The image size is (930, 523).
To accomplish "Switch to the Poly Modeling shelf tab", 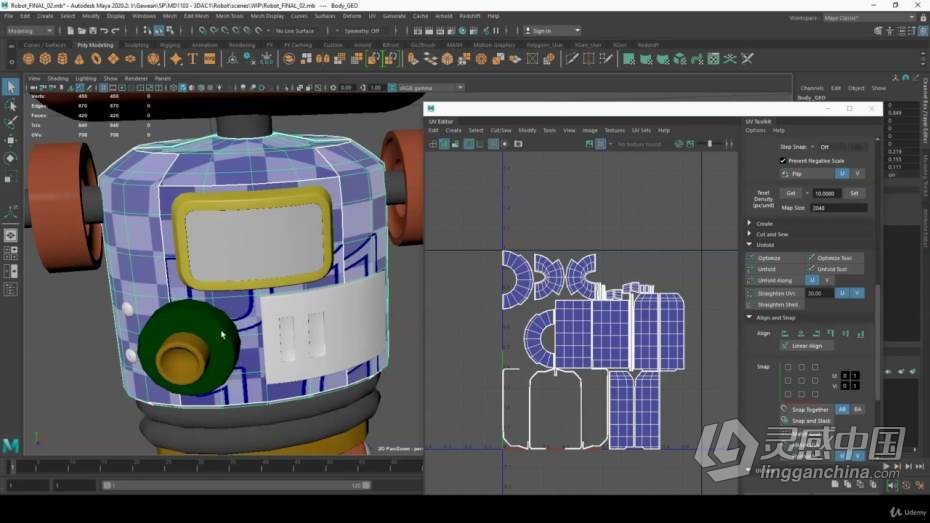I will coord(95,45).
